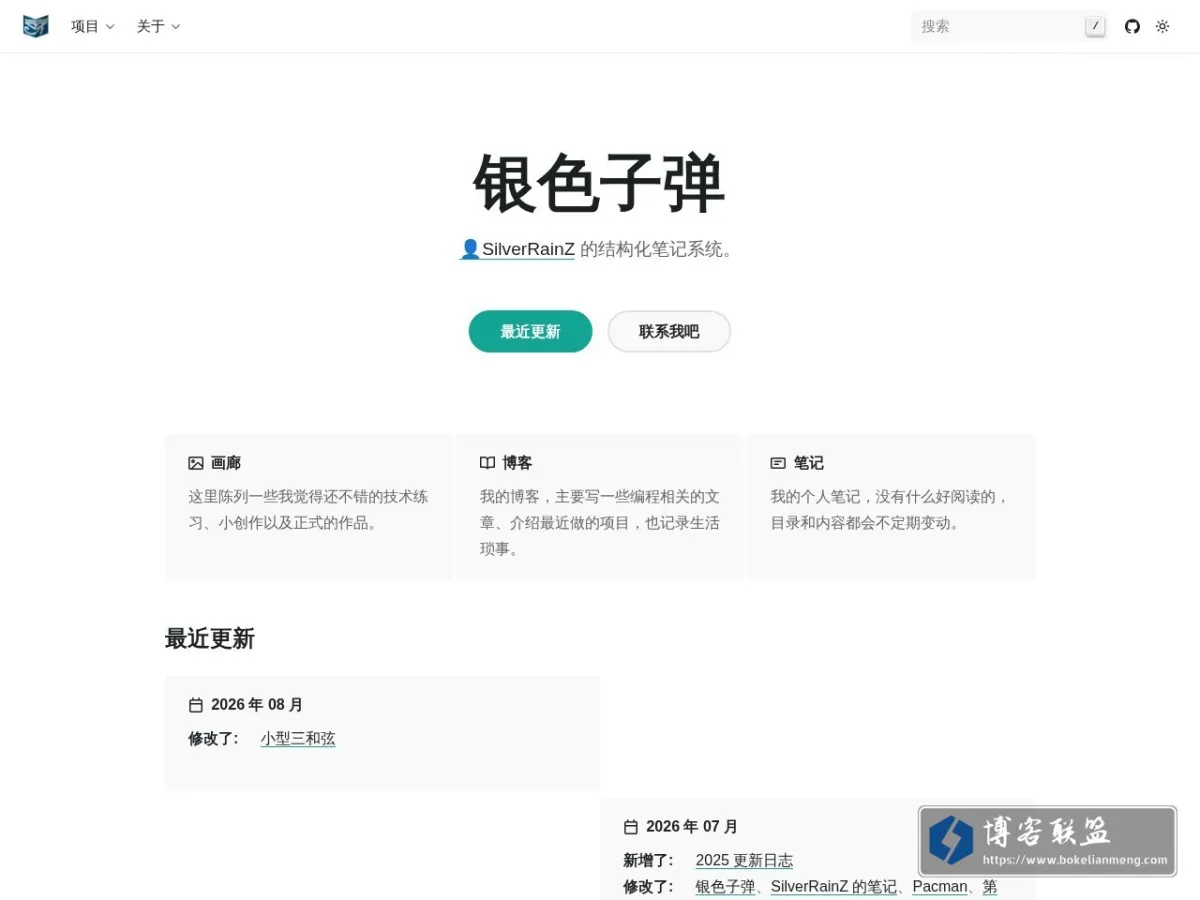Open the 银色子弹 link in 修改了 row

coord(725,887)
